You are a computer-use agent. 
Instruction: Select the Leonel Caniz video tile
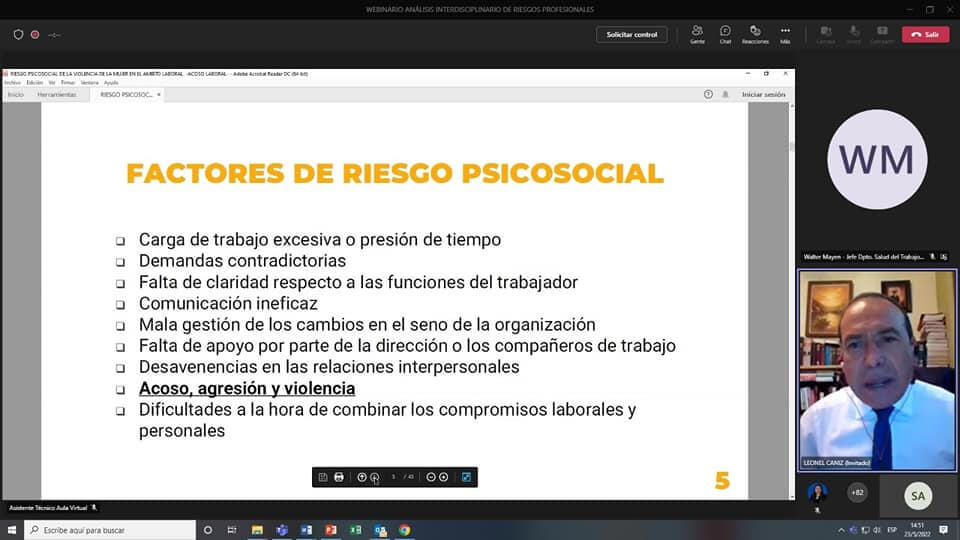tap(877, 370)
